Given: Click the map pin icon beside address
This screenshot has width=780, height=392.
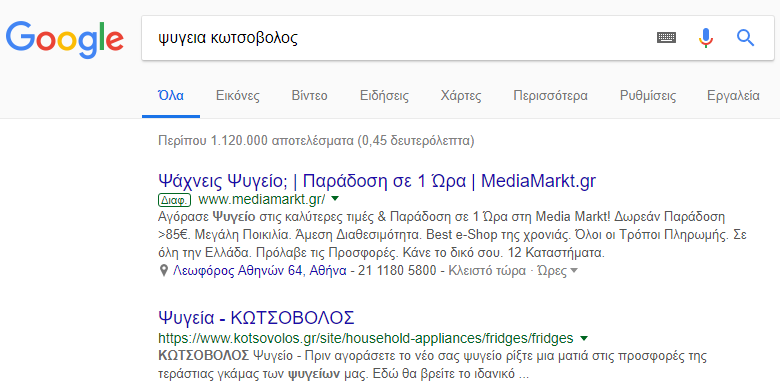Looking at the screenshot, I should click(163, 271).
